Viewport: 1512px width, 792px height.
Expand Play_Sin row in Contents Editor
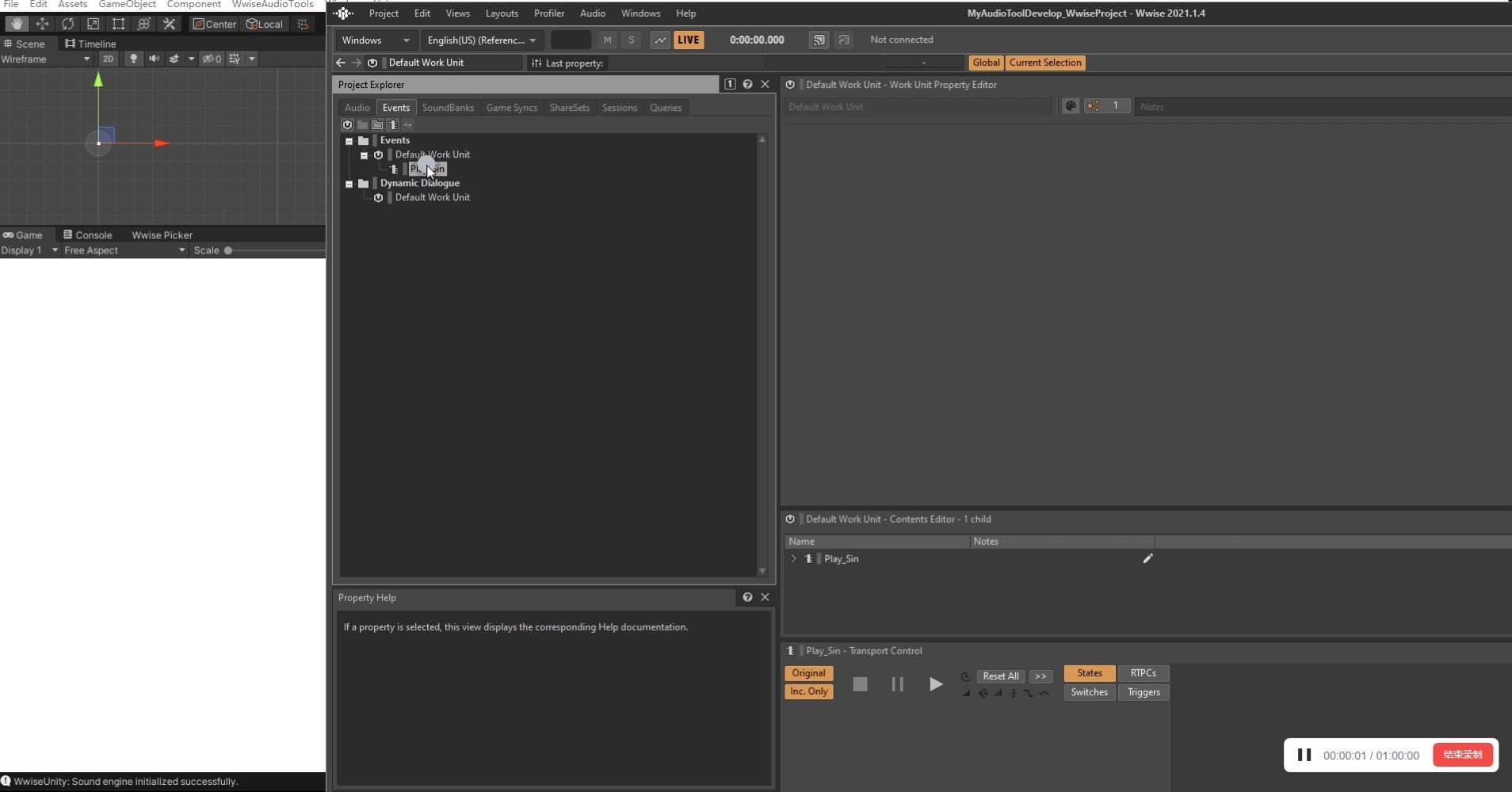[x=793, y=558]
